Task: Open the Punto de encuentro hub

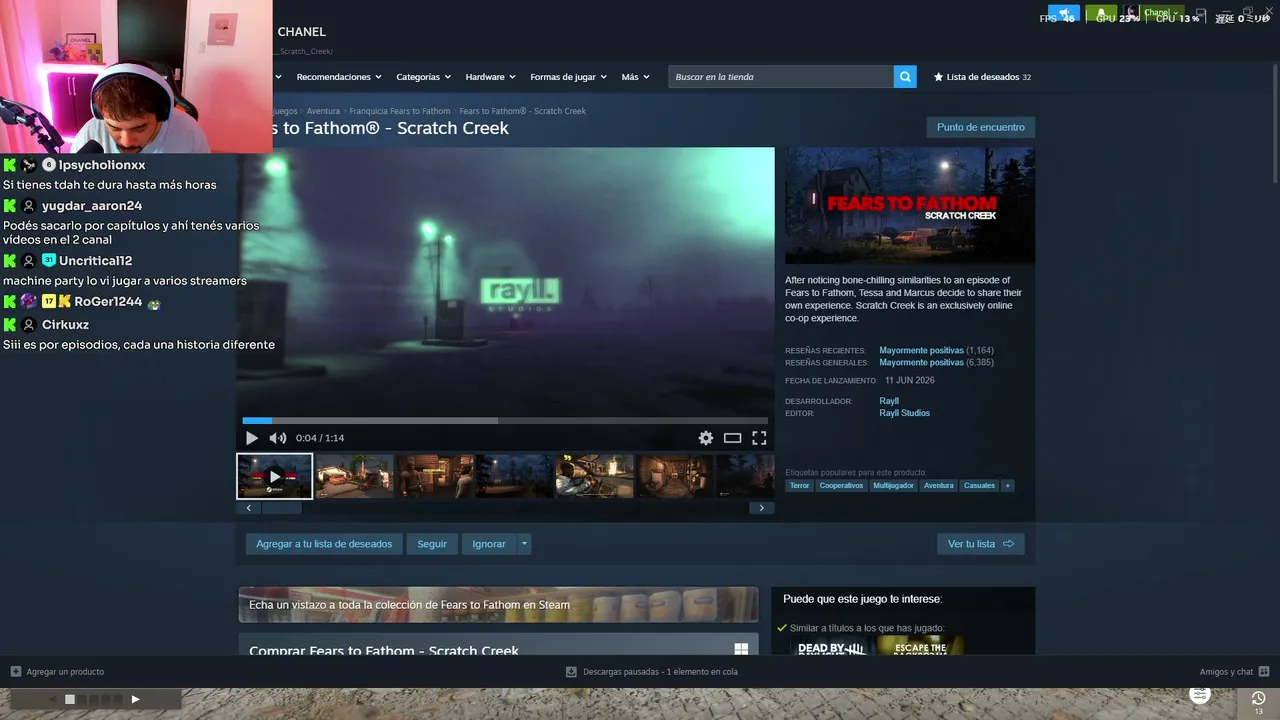Action: point(981,127)
